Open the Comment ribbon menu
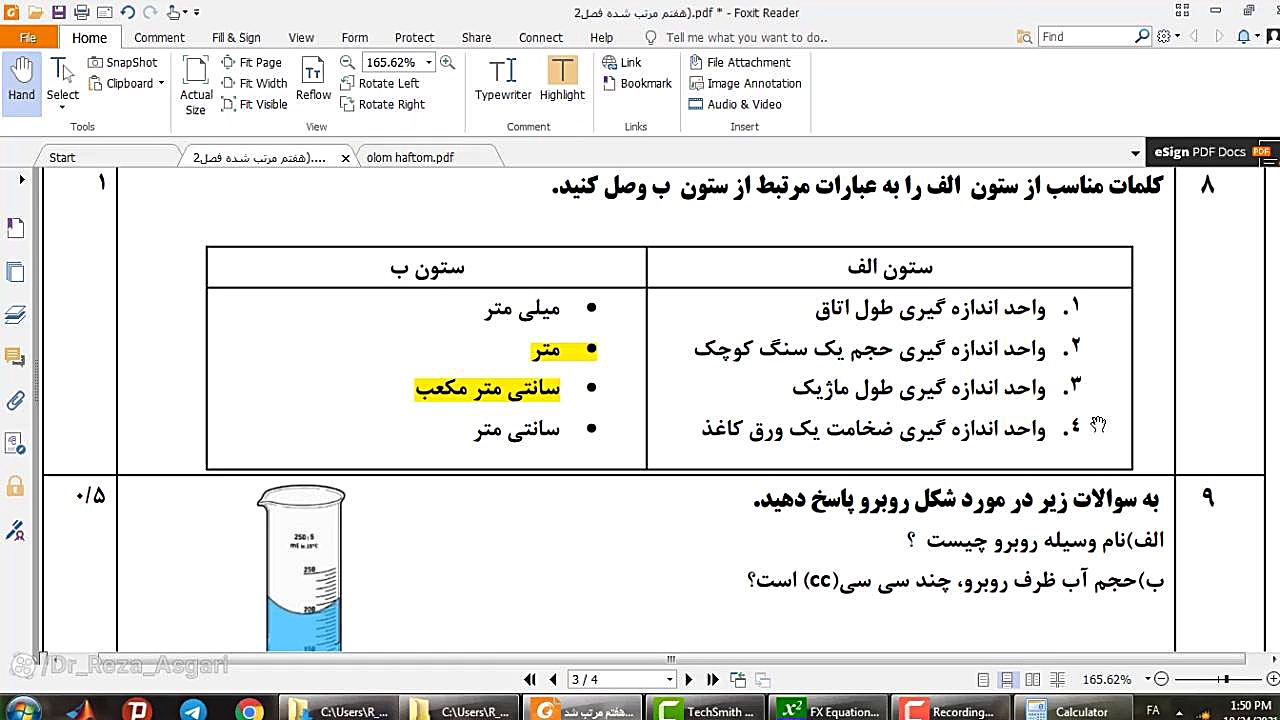 (159, 37)
